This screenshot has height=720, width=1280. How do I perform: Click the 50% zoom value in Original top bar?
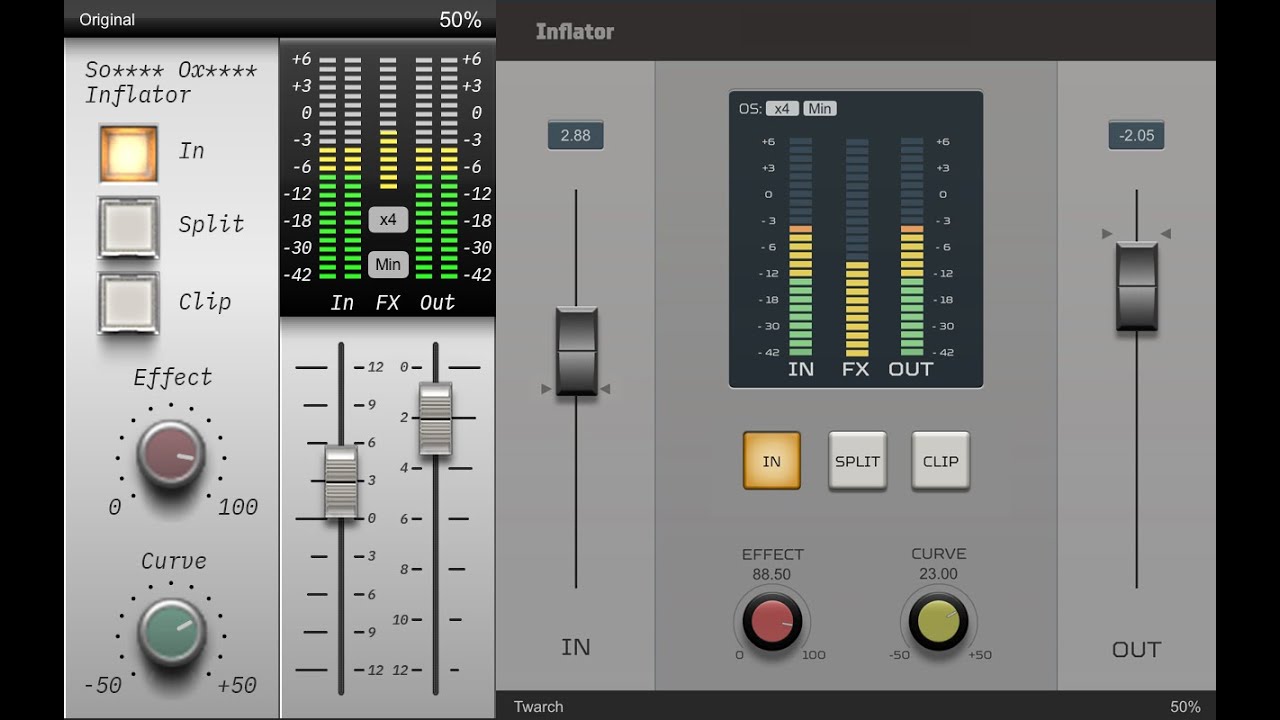460,20
